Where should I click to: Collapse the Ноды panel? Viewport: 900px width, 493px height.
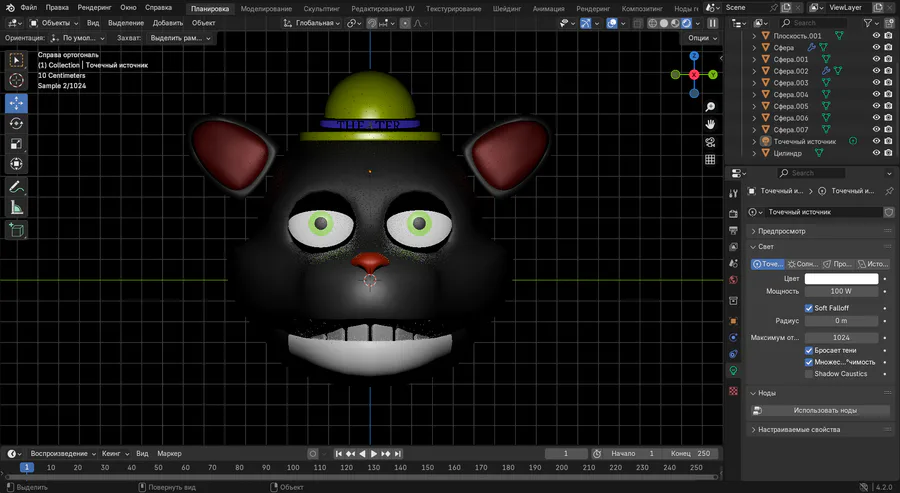821,393
